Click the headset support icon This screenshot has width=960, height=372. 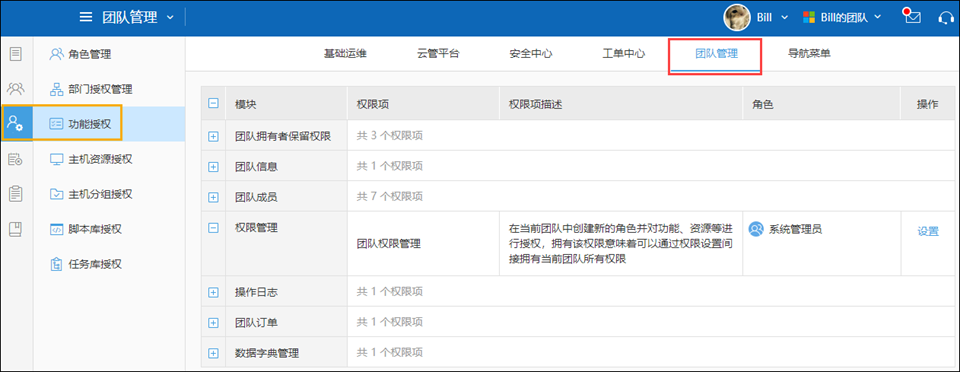946,18
